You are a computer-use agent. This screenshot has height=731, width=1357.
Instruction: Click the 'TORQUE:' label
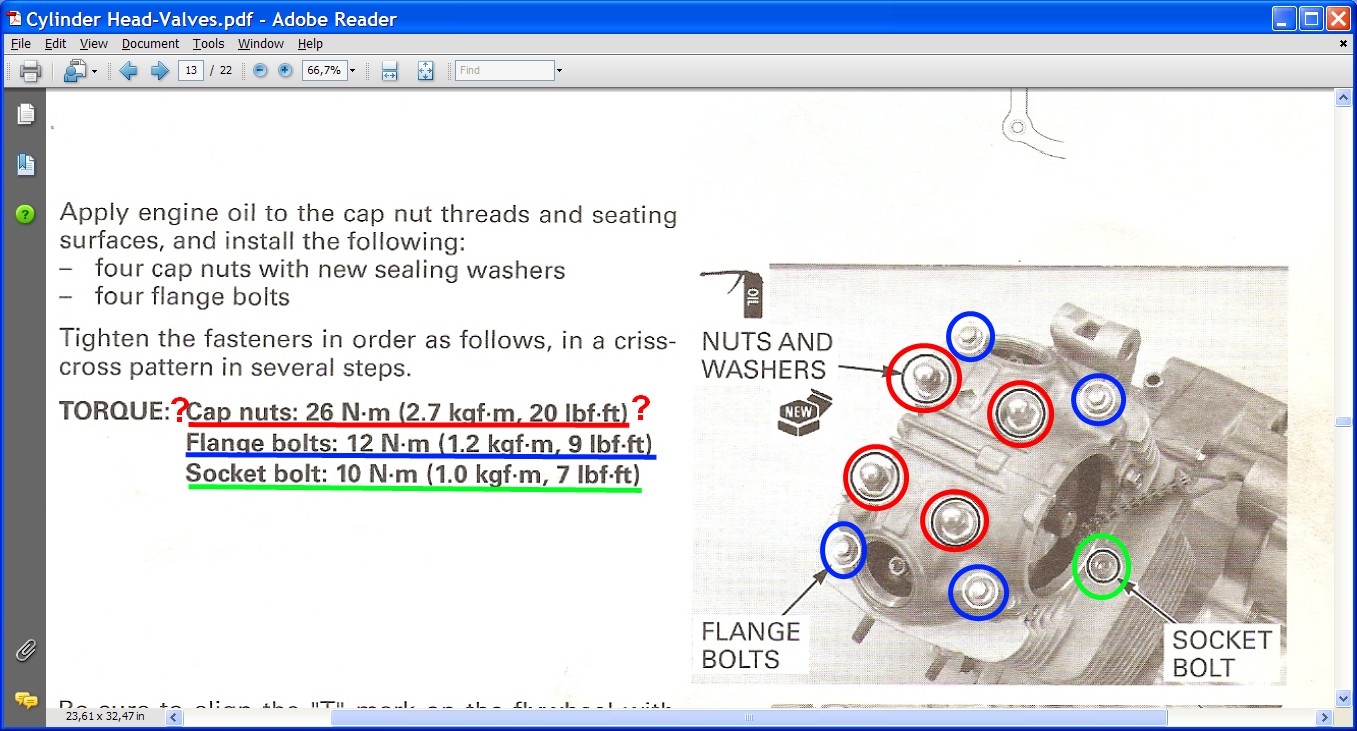coord(115,411)
